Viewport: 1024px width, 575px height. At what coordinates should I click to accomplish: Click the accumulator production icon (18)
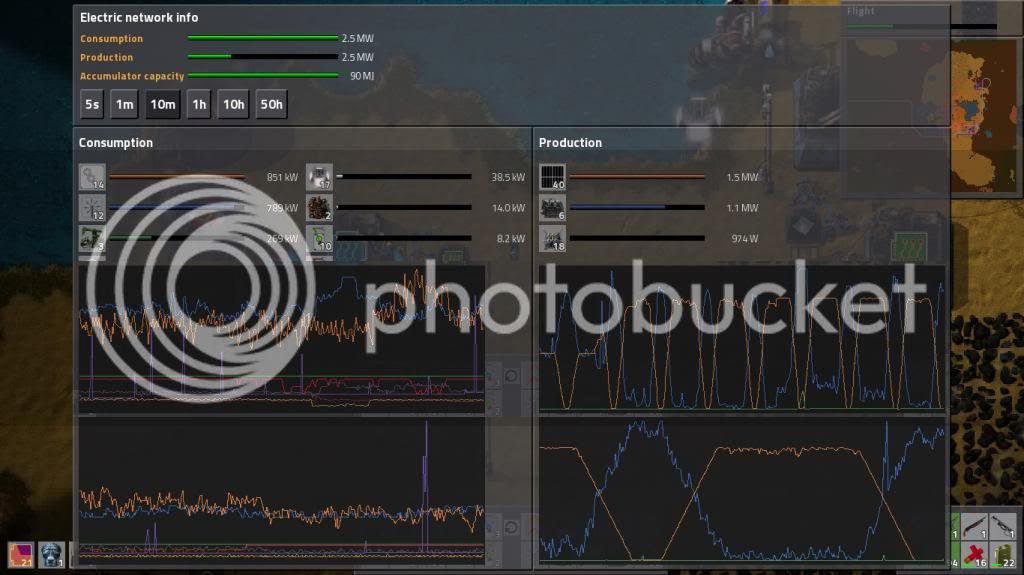click(x=552, y=238)
